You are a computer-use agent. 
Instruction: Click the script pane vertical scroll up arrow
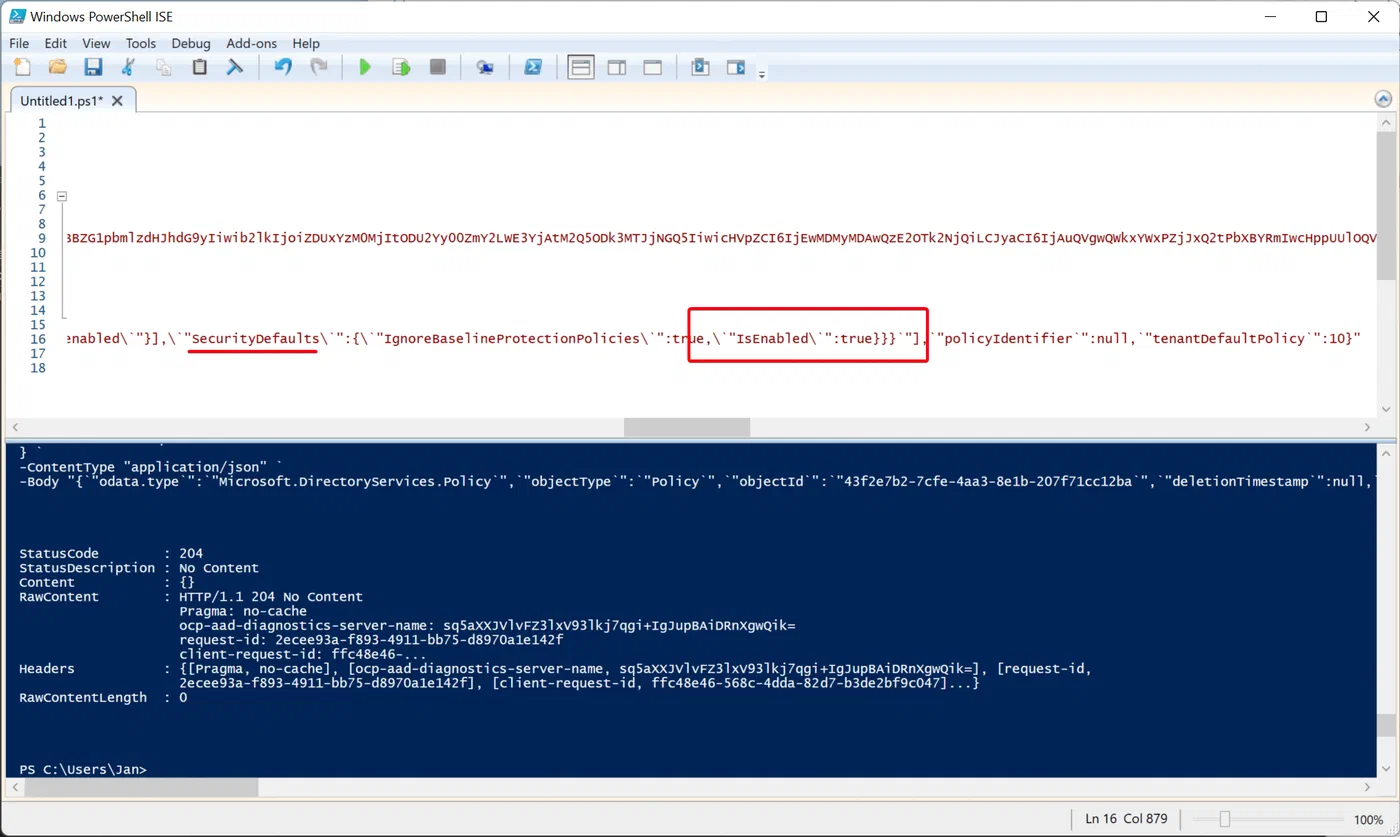pyautogui.click(x=1385, y=122)
